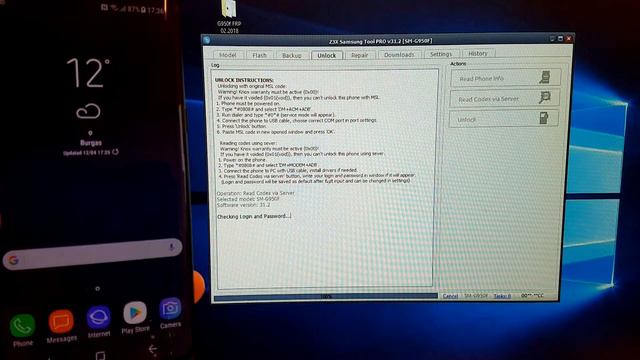Switch to the History tab
640x360 pixels.
coord(478,53)
